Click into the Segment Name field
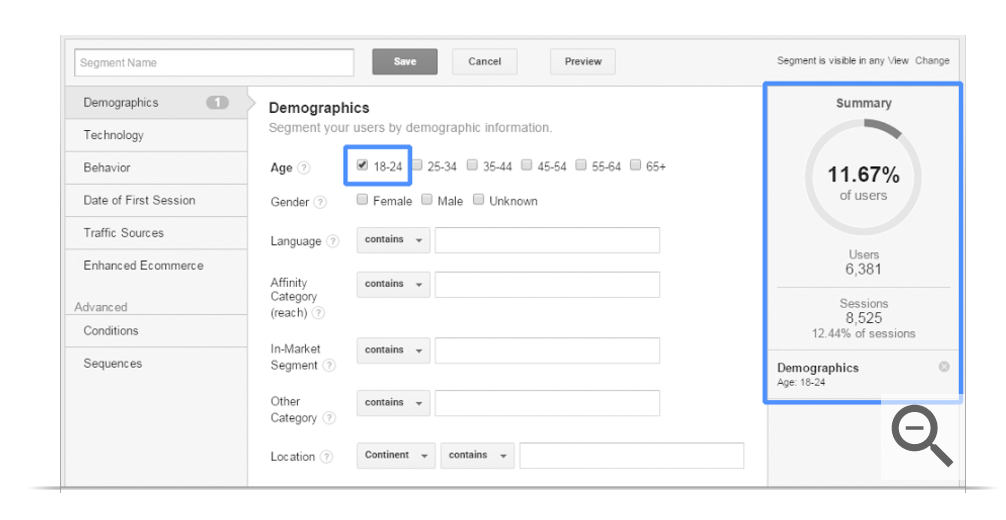Viewport: 1006px width, 520px height. (214, 63)
